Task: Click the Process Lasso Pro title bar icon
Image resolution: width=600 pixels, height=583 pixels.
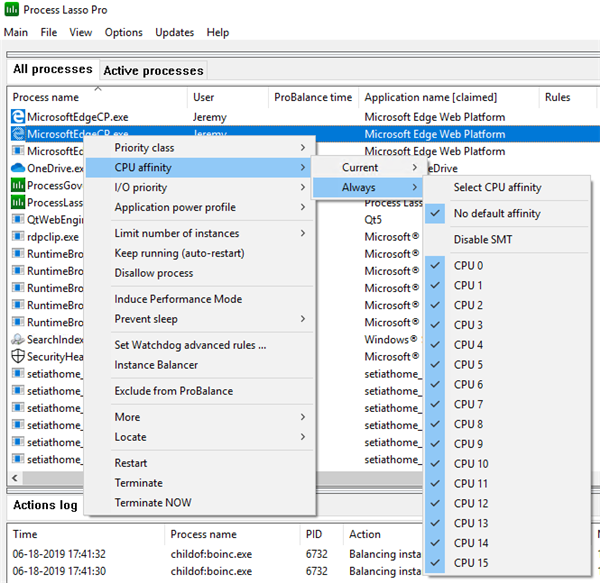Action: (12, 9)
